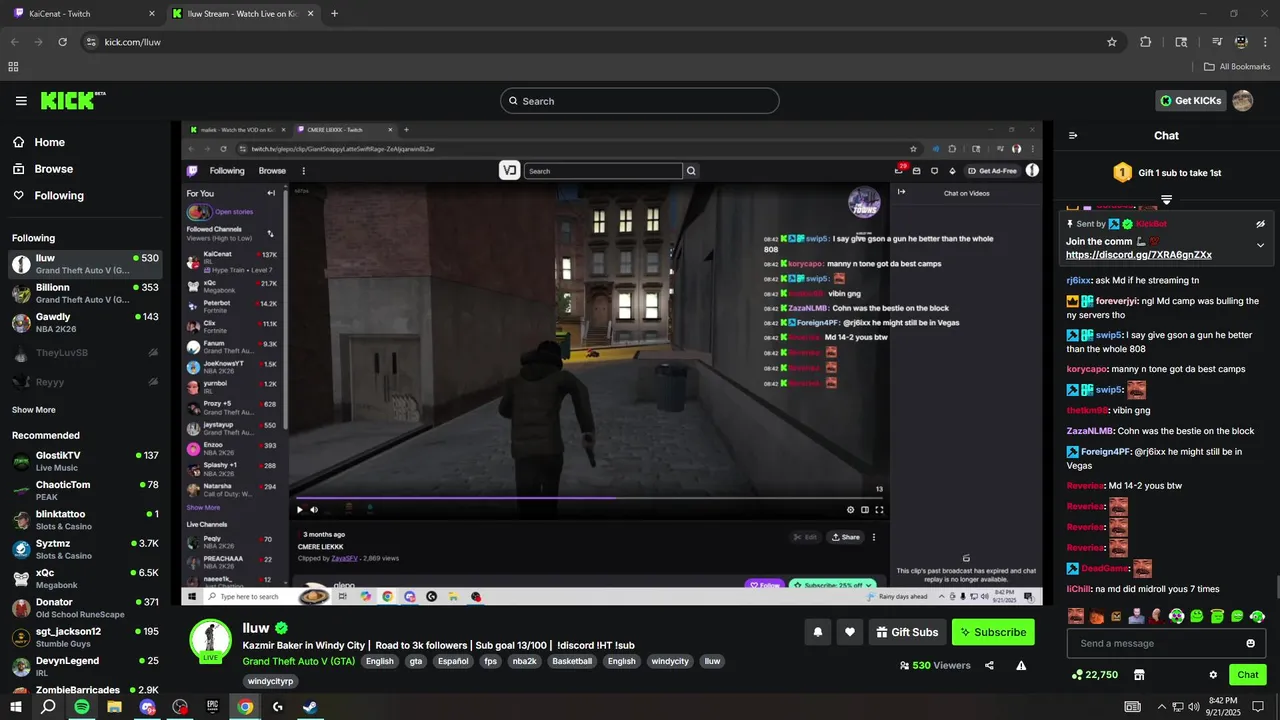The width and height of the screenshot is (1280, 720).
Task: Open the discord.gg invite link
Action: [1139, 255]
